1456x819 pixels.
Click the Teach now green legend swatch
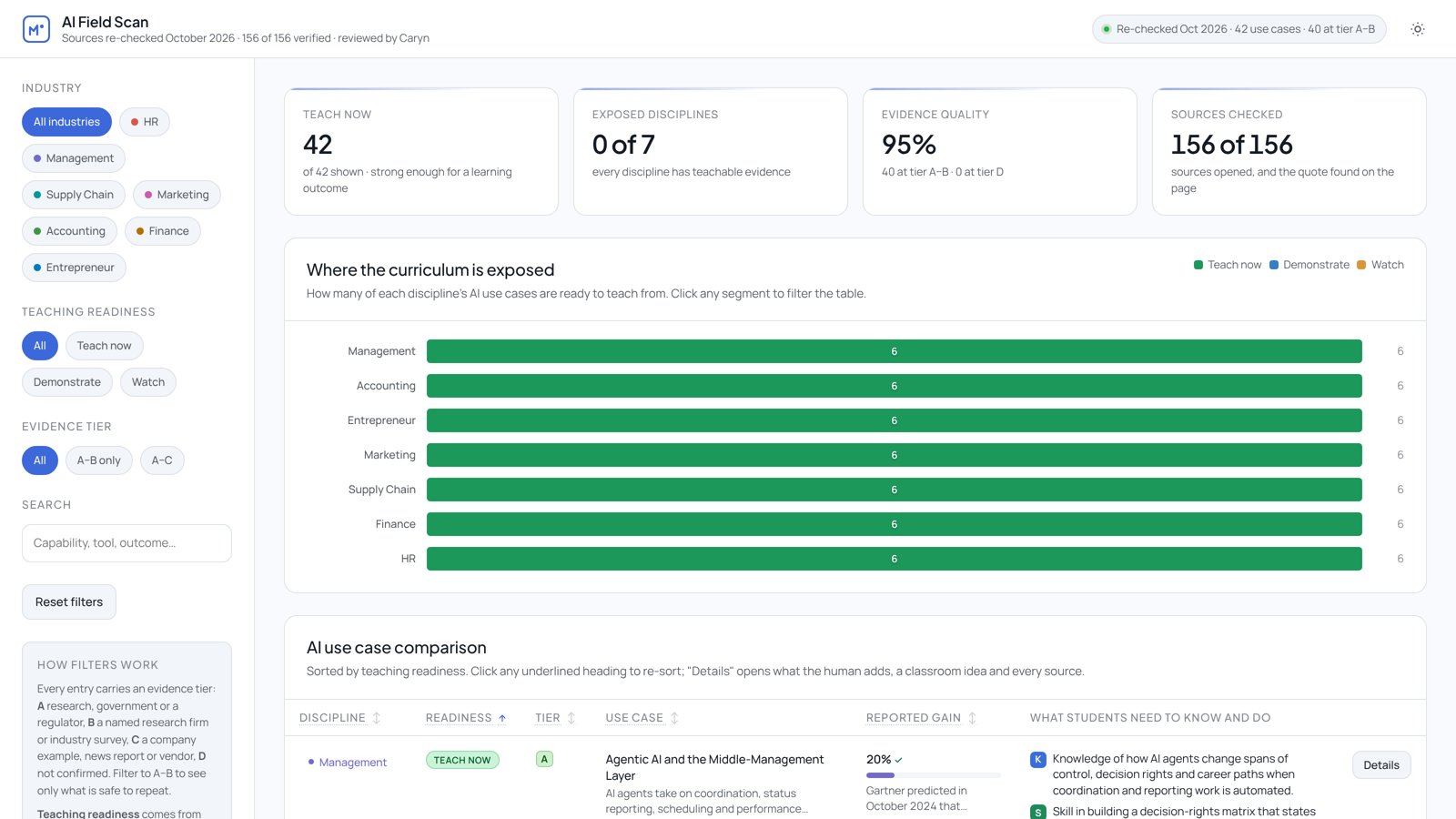point(1198,265)
